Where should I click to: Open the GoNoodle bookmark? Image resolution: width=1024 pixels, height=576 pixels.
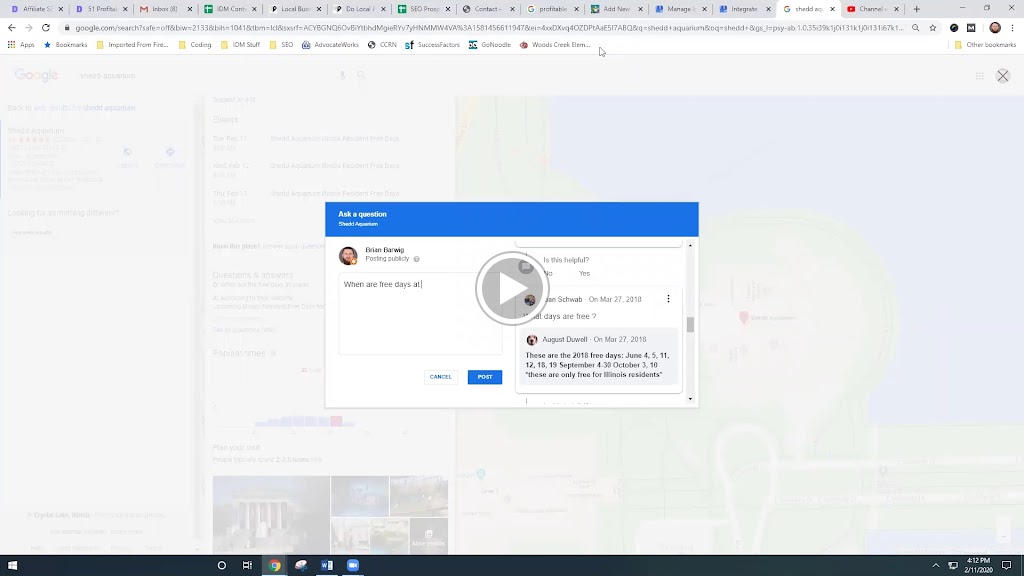click(x=490, y=45)
